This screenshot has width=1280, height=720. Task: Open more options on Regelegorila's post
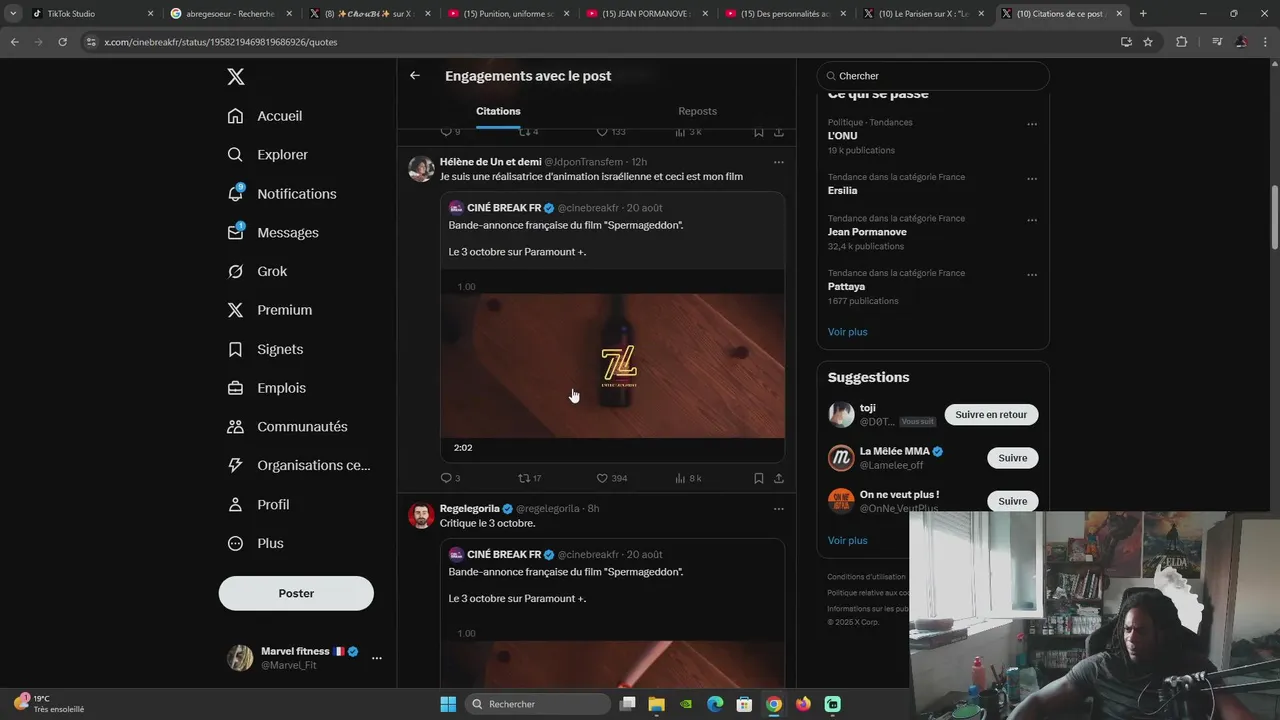tap(779, 509)
